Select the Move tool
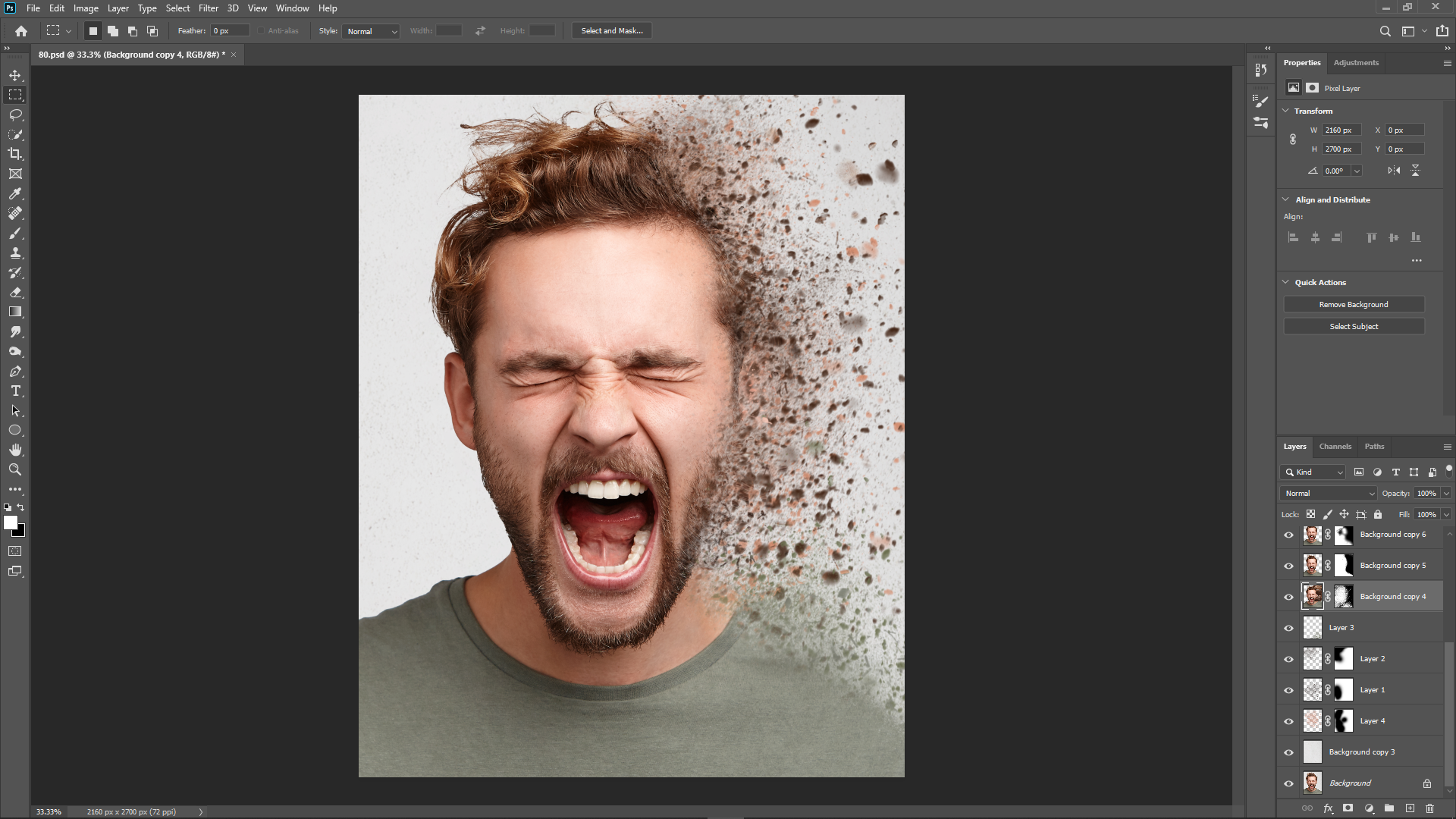Screen dimensions: 1456x819 [x=15, y=75]
